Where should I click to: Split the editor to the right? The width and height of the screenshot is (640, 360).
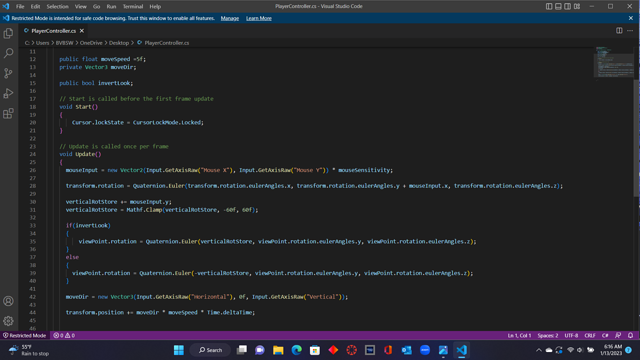coord(619,31)
